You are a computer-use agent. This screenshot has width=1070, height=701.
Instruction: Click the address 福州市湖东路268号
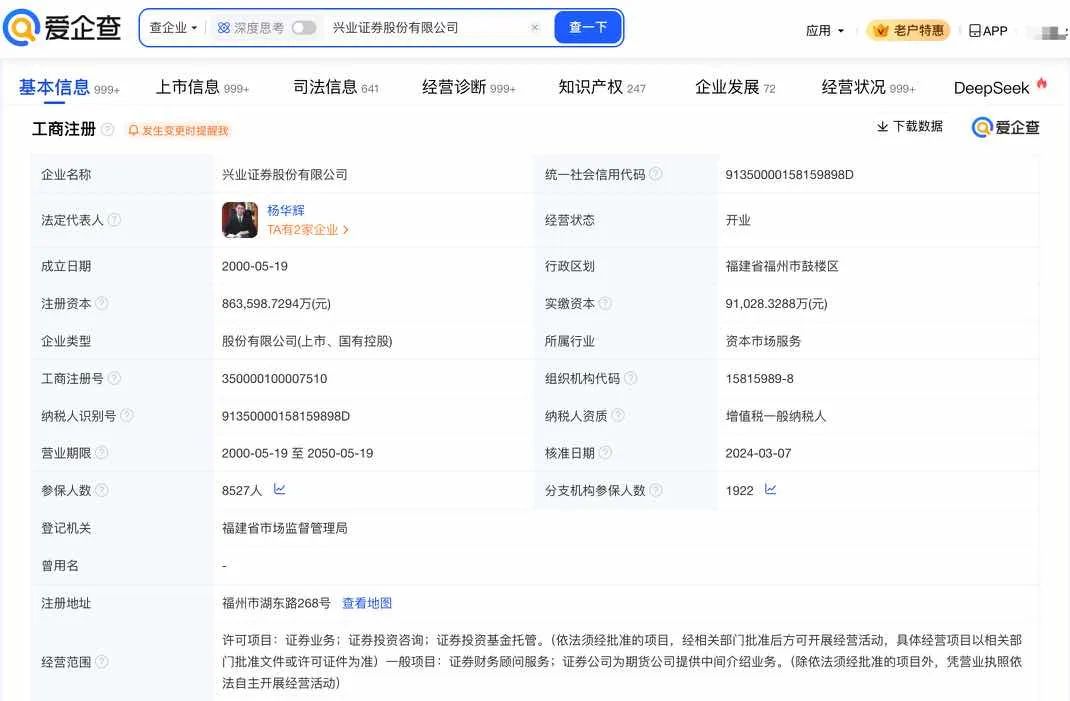click(x=276, y=603)
